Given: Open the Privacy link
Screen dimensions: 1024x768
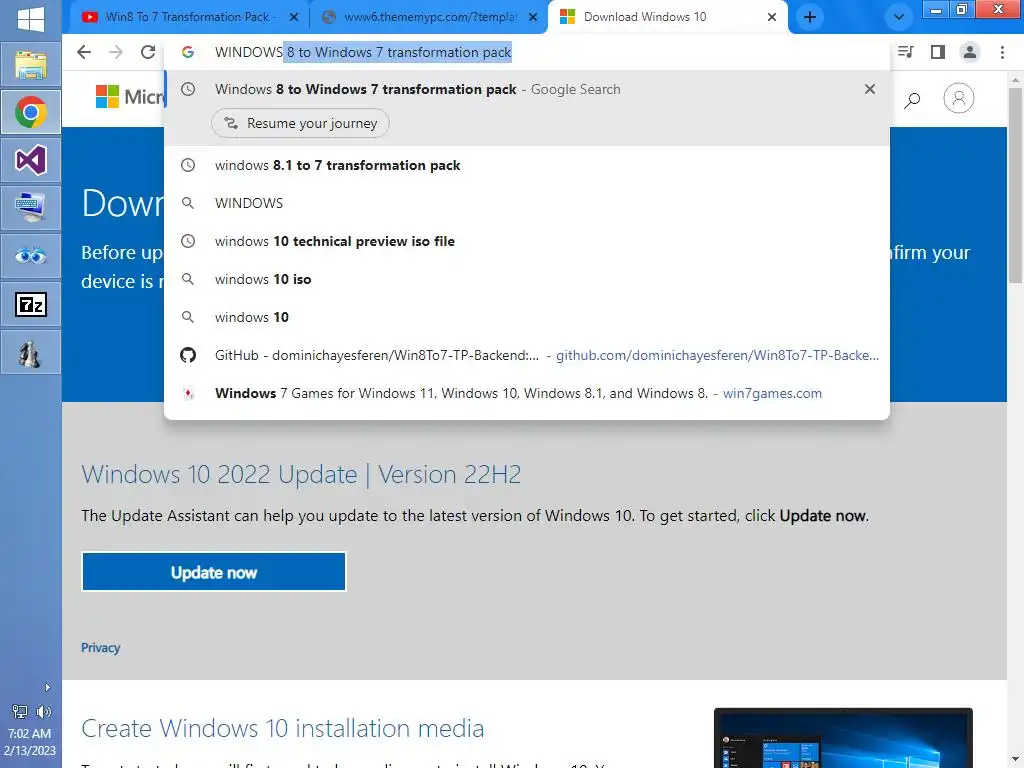Looking at the screenshot, I should 101,648.
